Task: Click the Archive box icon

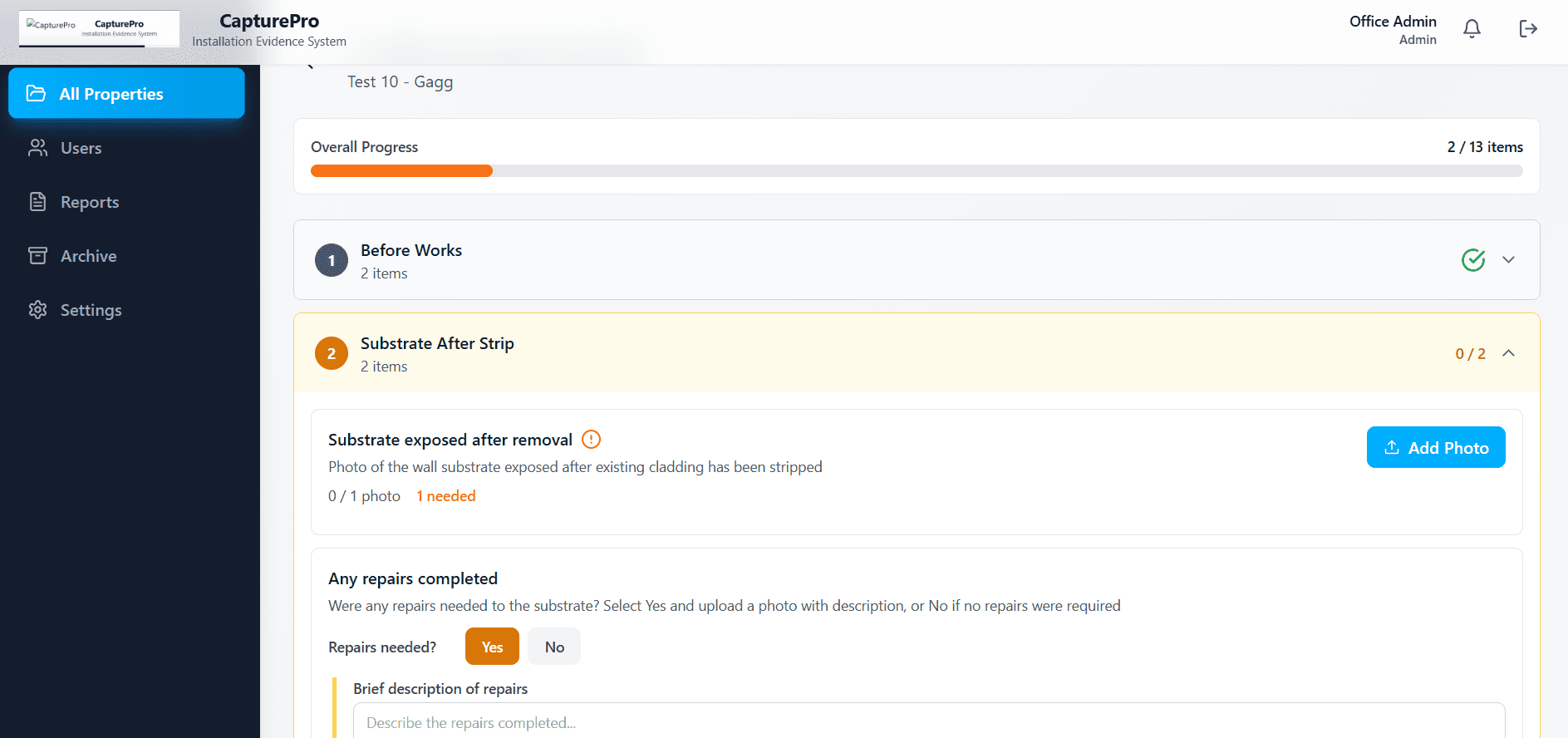Action: (x=38, y=256)
